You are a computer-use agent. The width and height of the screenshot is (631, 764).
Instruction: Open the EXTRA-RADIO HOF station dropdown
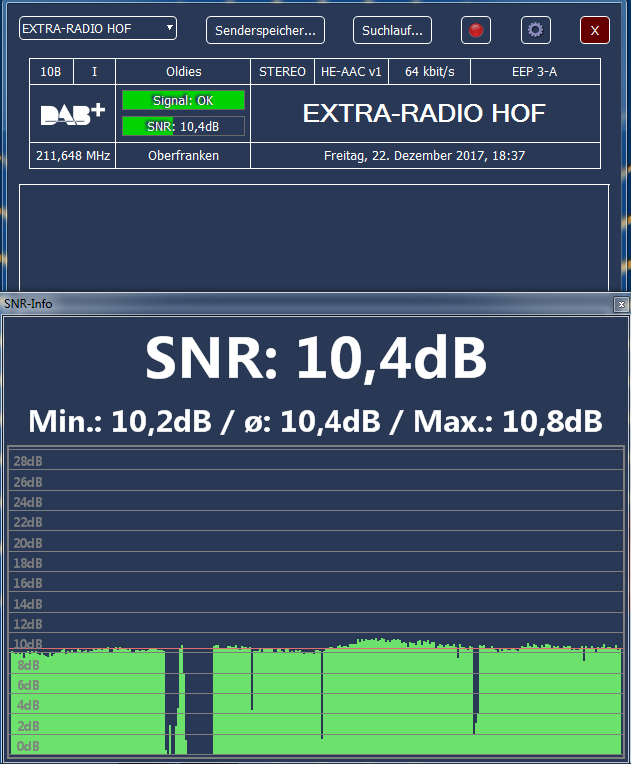[98, 29]
